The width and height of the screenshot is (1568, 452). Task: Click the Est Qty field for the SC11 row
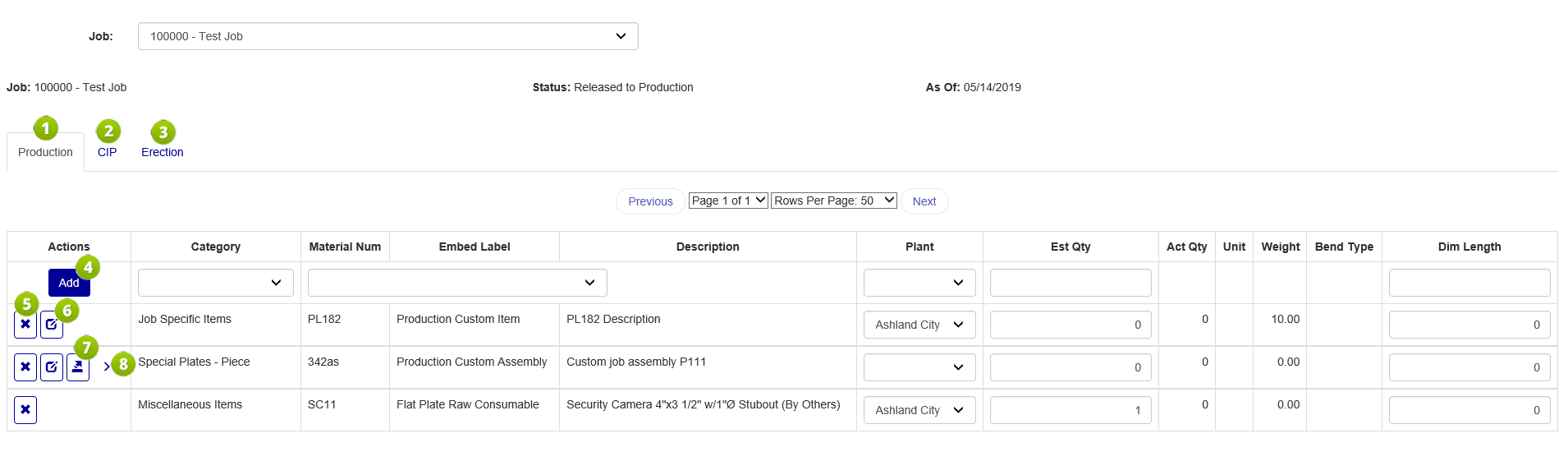[1070, 410]
